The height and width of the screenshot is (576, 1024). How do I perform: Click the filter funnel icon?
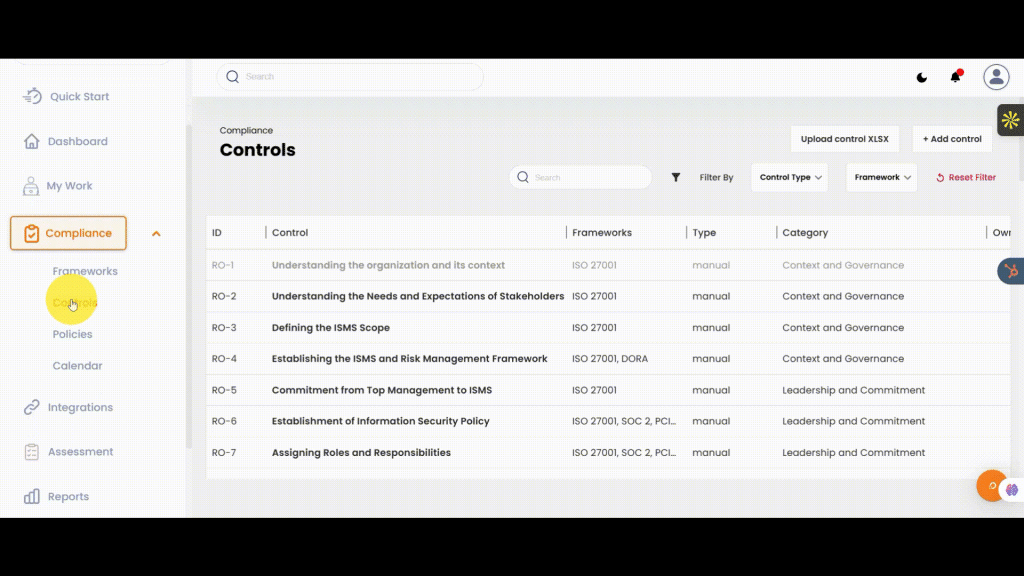[676, 177]
